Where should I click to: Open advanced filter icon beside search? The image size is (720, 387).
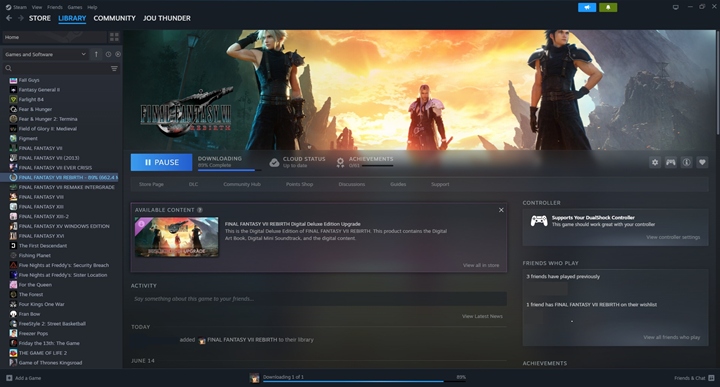[x=114, y=68]
